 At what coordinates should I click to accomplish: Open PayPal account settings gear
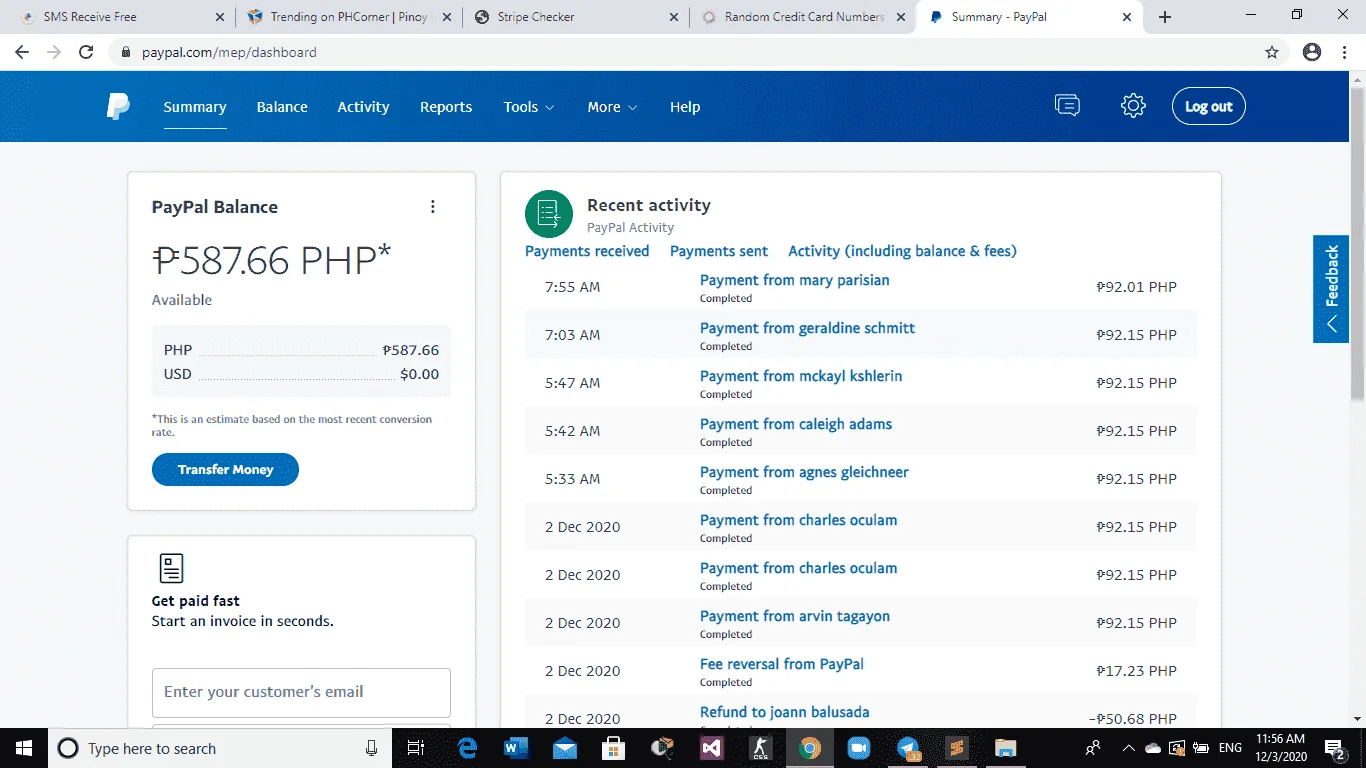[1133, 106]
